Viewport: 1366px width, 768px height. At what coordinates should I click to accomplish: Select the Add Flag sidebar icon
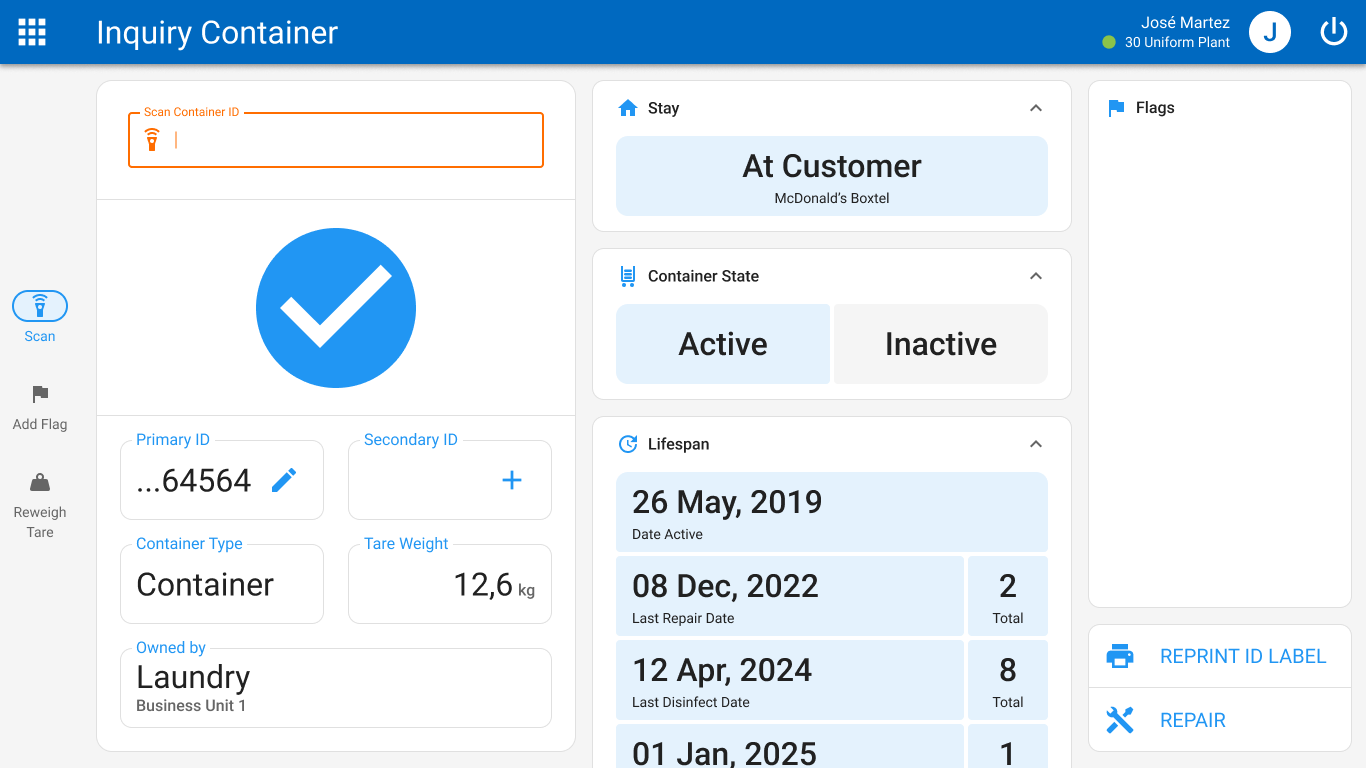(x=40, y=394)
